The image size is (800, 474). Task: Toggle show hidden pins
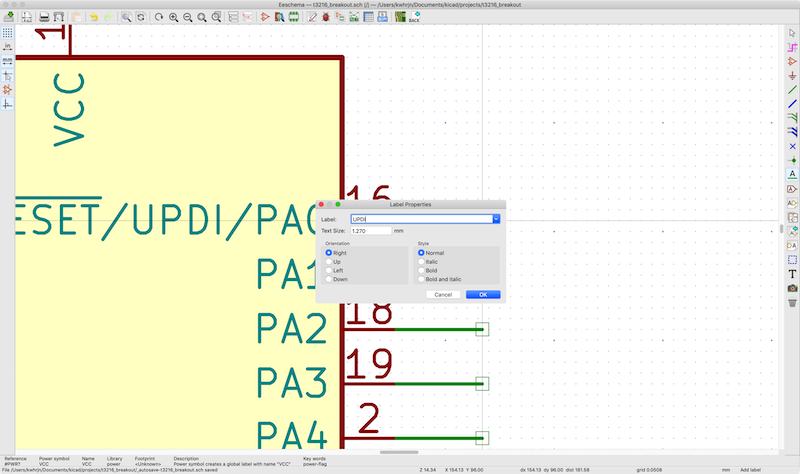[7, 90]
